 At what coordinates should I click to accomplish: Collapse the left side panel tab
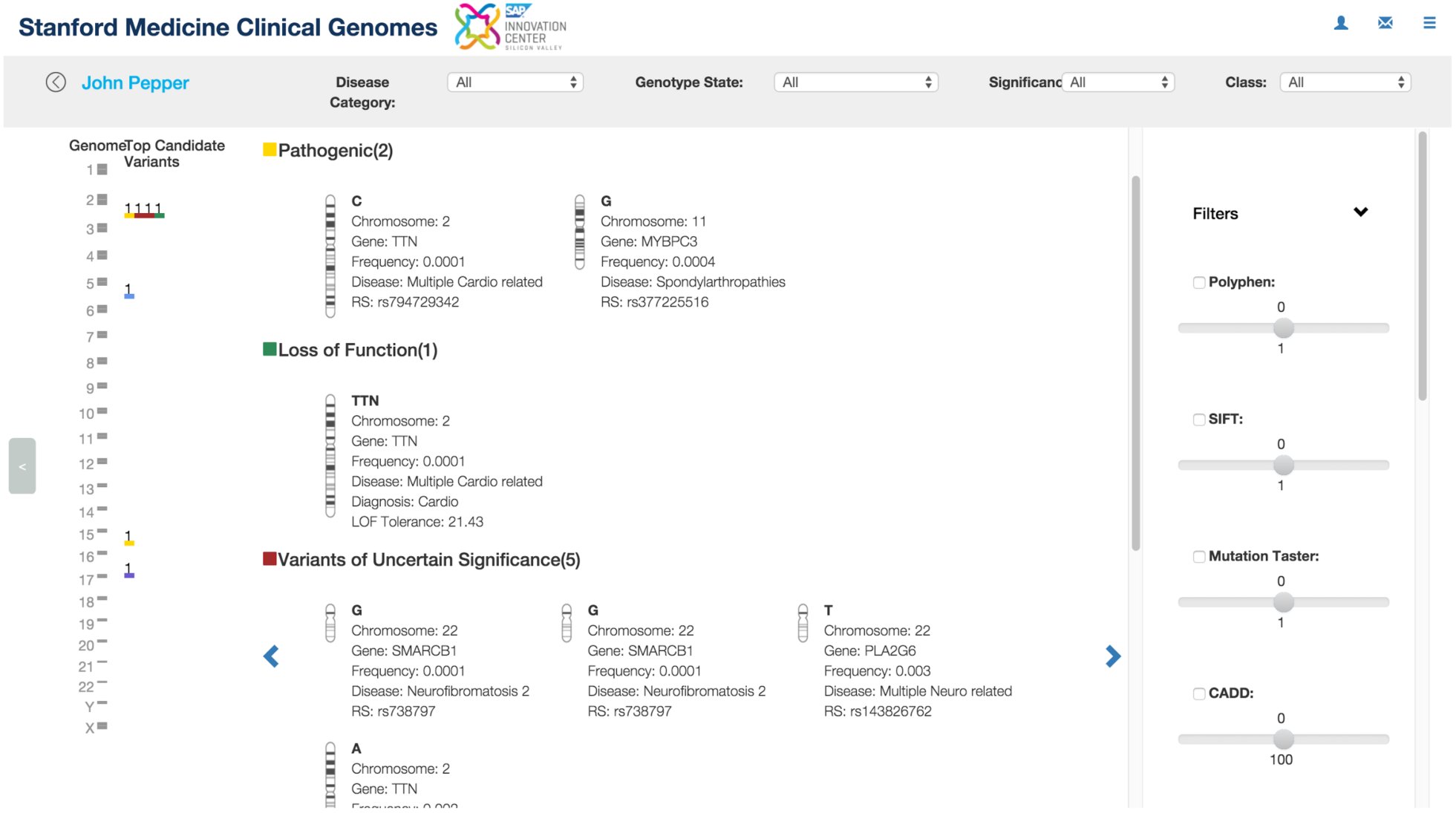click(x=22, y=466)
